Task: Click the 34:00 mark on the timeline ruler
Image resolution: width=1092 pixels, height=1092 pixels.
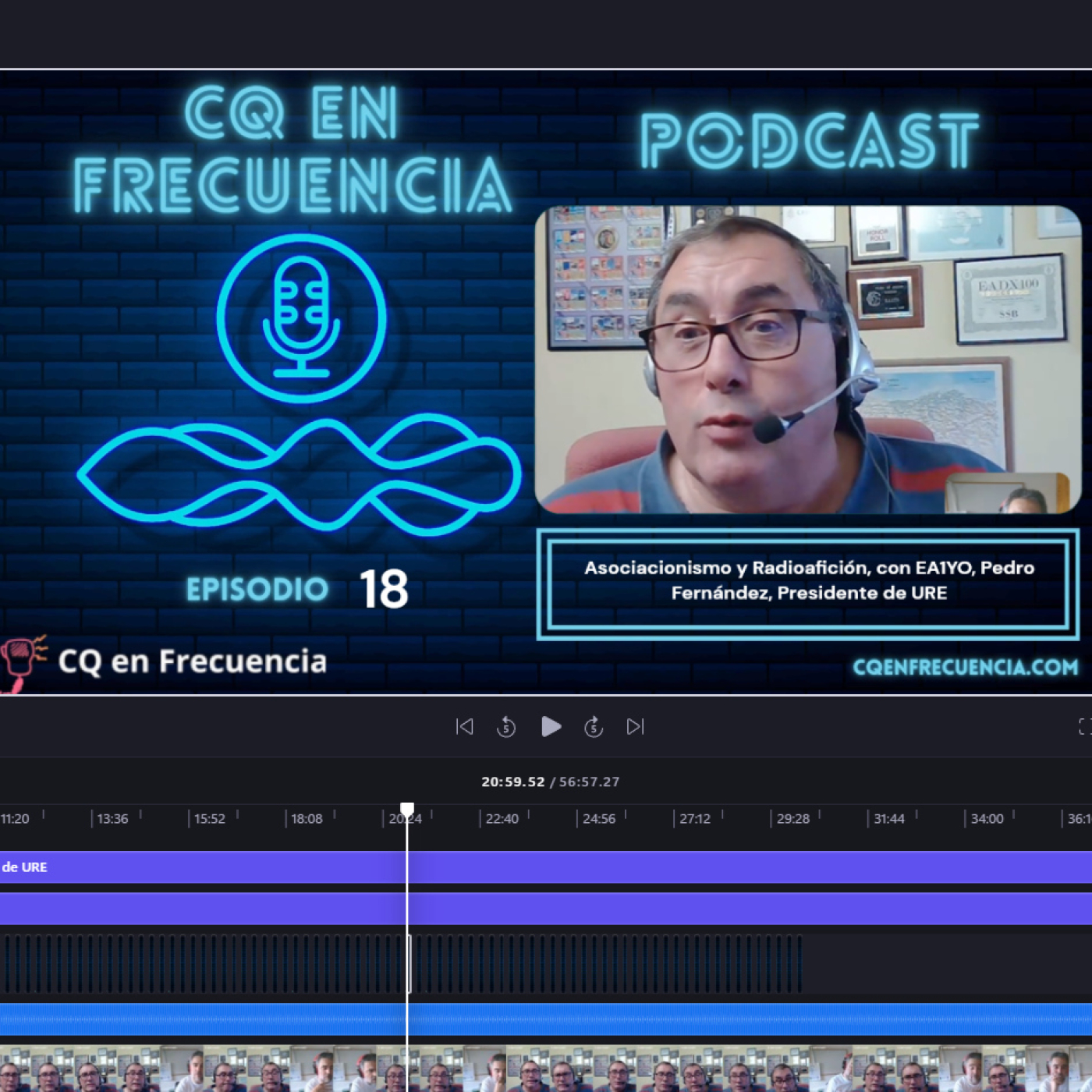Action: (987, 819)
